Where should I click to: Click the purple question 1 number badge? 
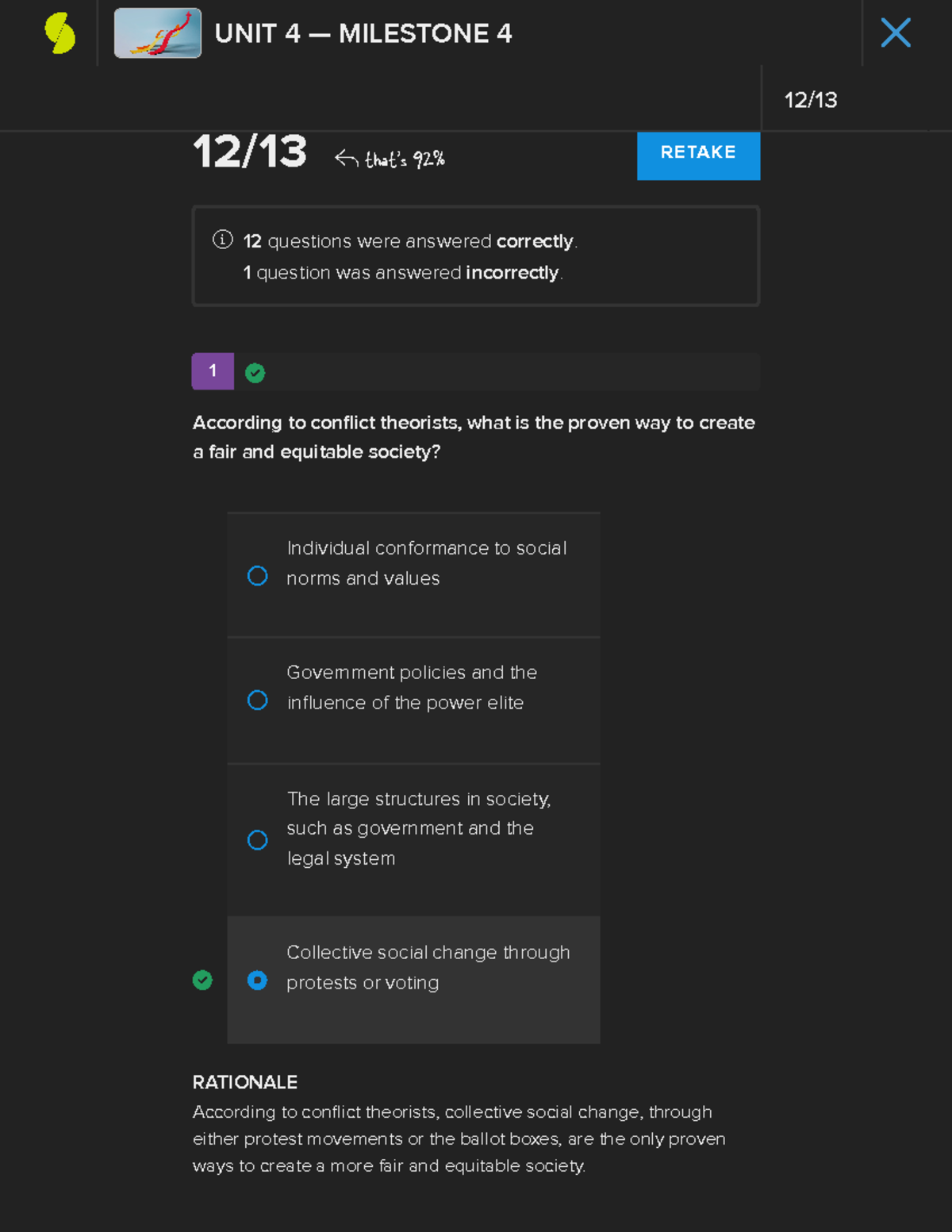(213, 371)
